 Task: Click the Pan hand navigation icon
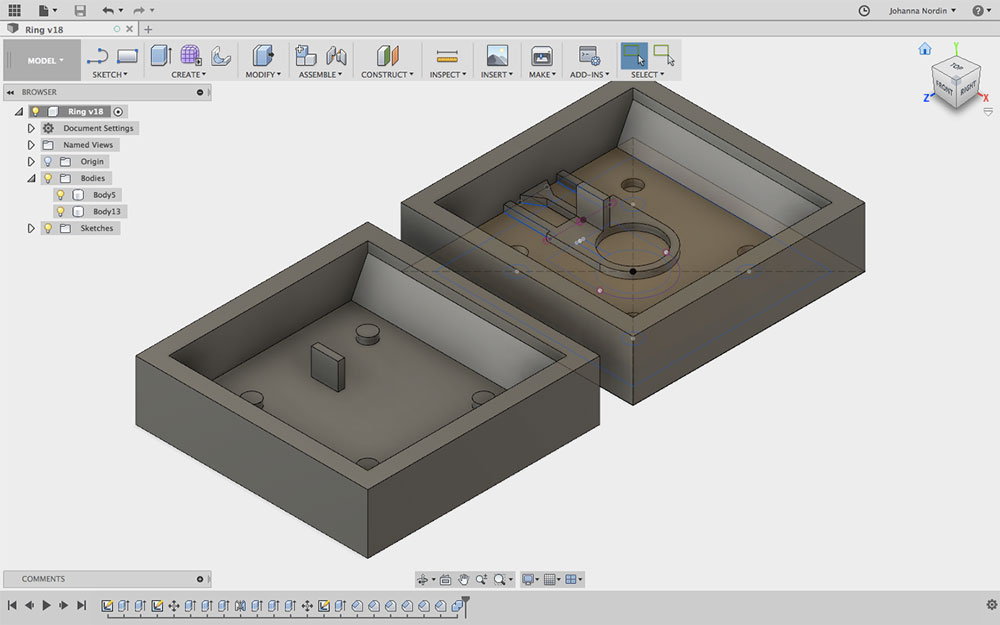coord(464,579)
